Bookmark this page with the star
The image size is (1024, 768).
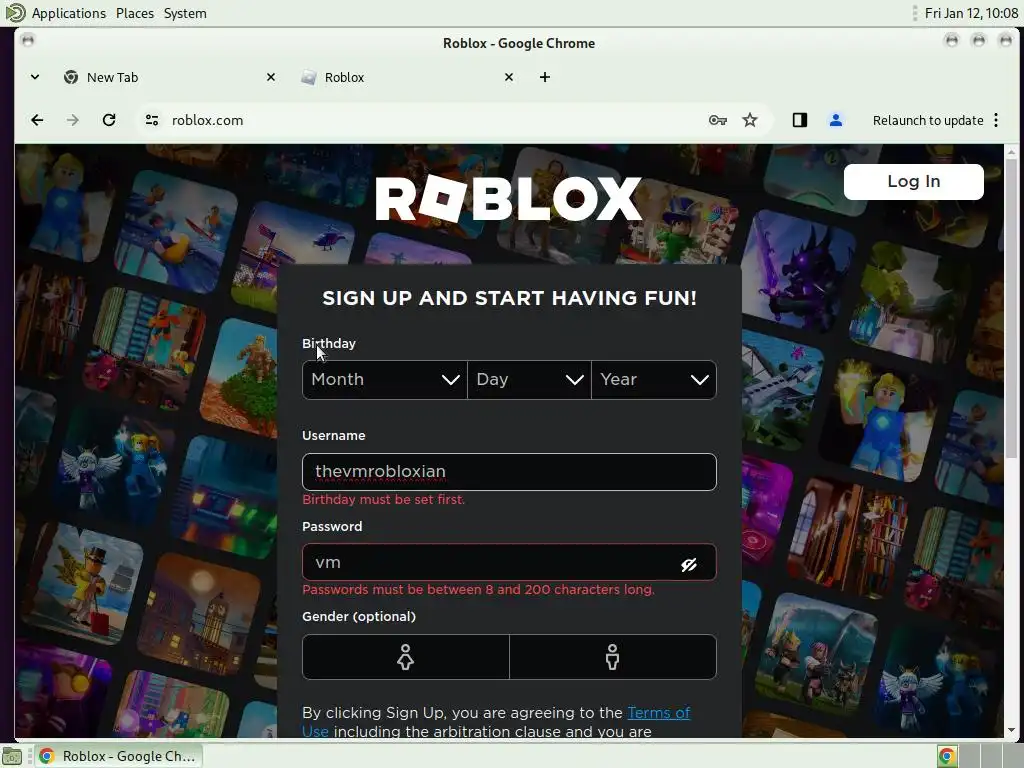pyautogui.click(x=750, y=120)
